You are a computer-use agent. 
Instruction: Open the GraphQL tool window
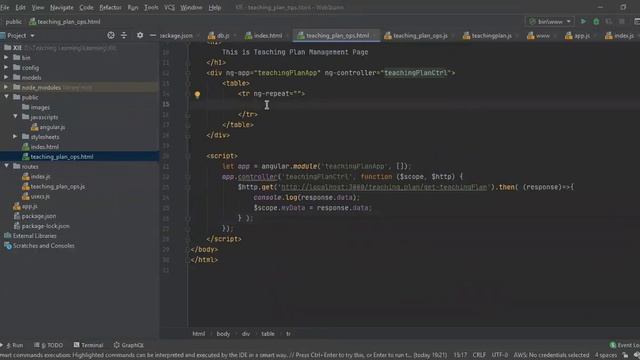[x=129, y=345]
